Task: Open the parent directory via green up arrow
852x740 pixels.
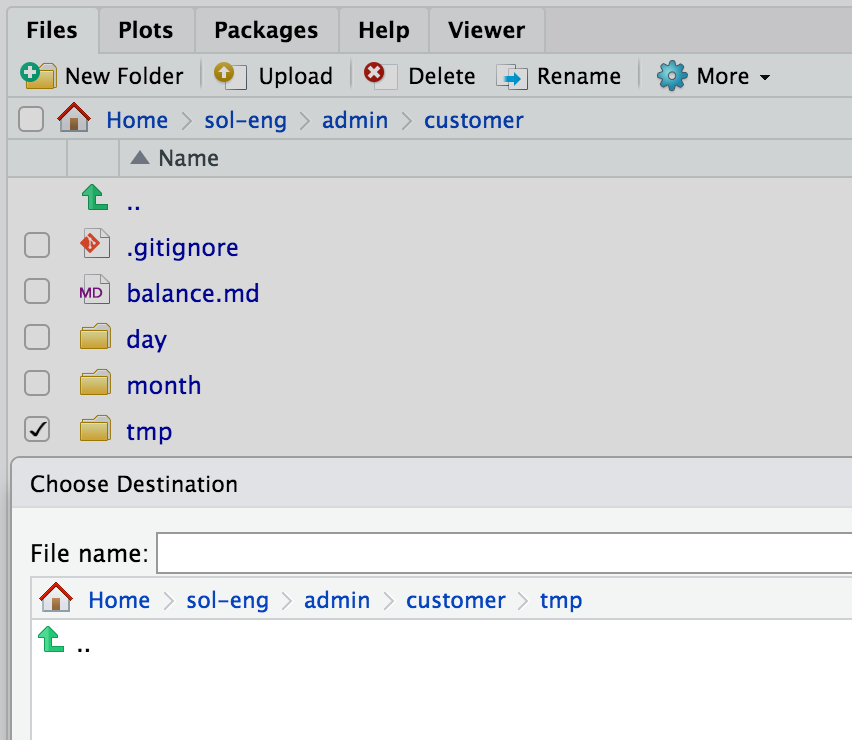Action: click(94, 198)
